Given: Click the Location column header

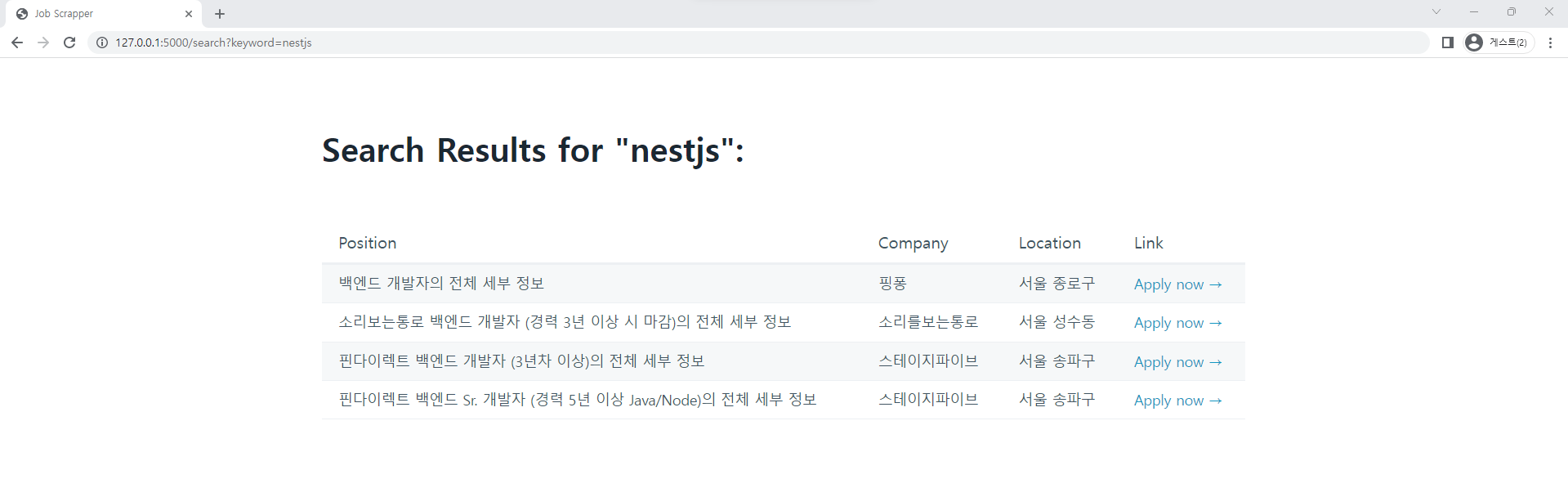Looking at the screenshot, I should (1049, 243).
